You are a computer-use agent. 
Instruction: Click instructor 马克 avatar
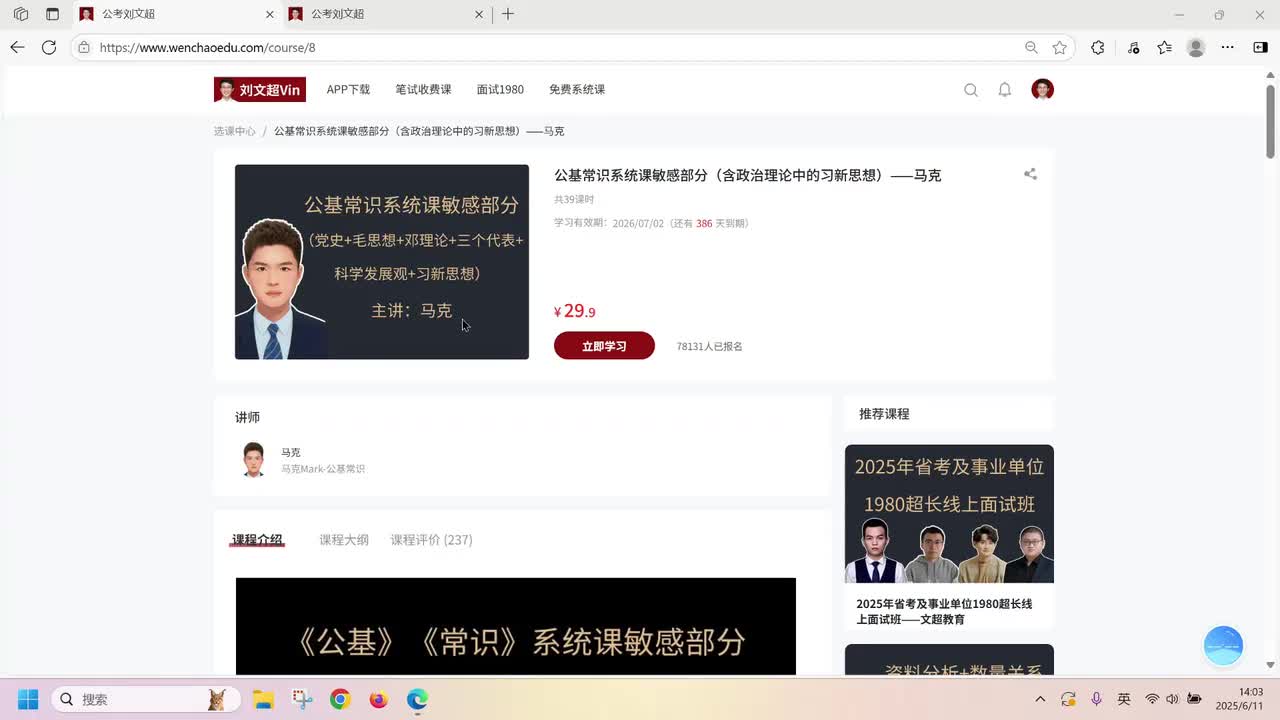254,460
